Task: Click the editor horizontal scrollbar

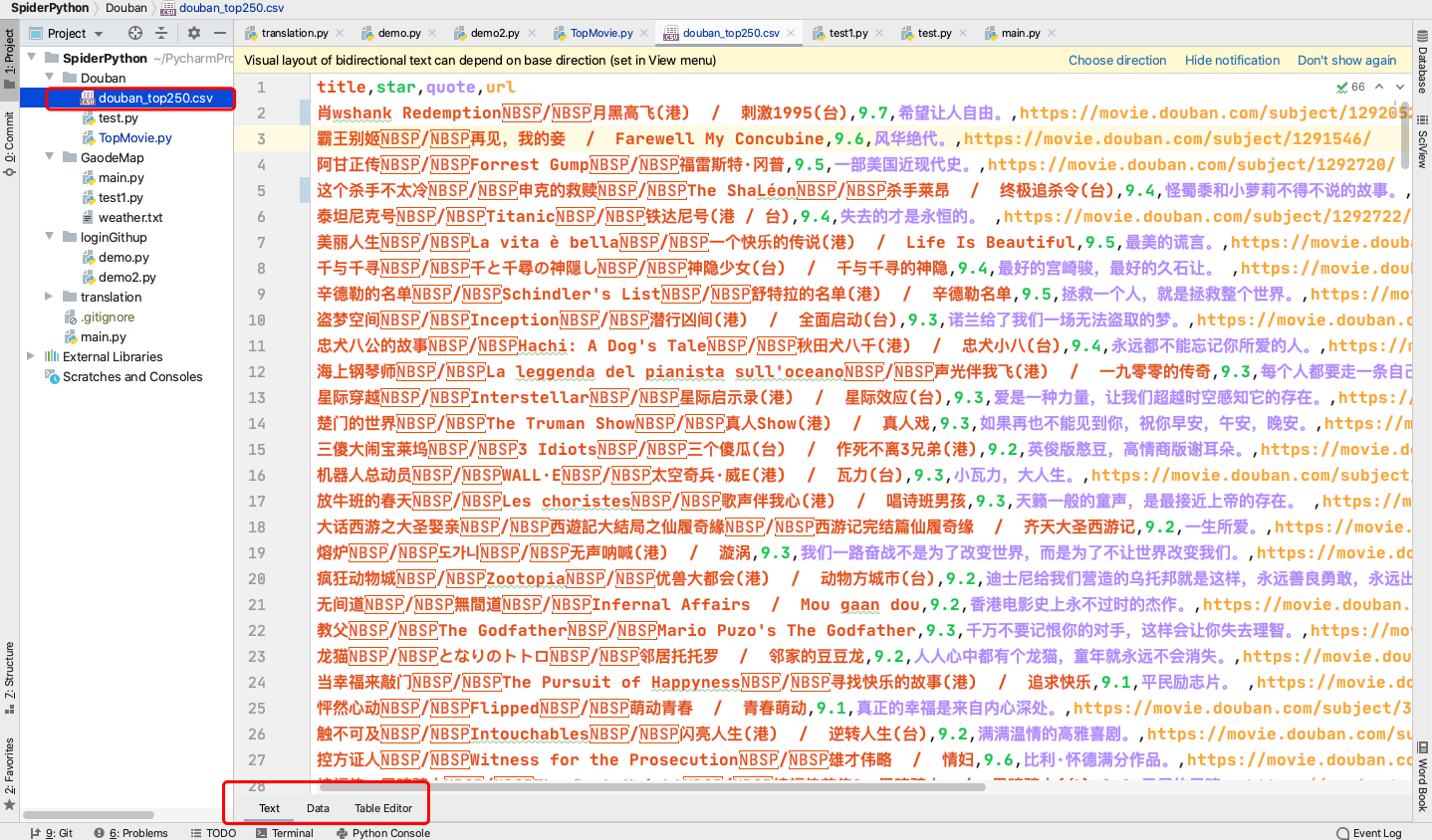Action: (652, 787)
